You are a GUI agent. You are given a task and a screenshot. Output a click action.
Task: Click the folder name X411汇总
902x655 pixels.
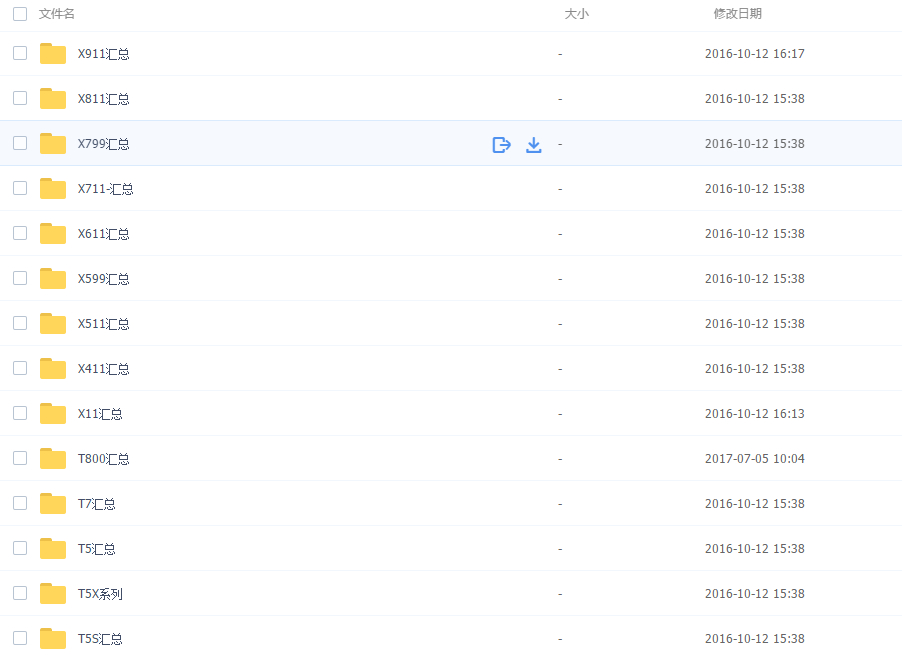104,369
